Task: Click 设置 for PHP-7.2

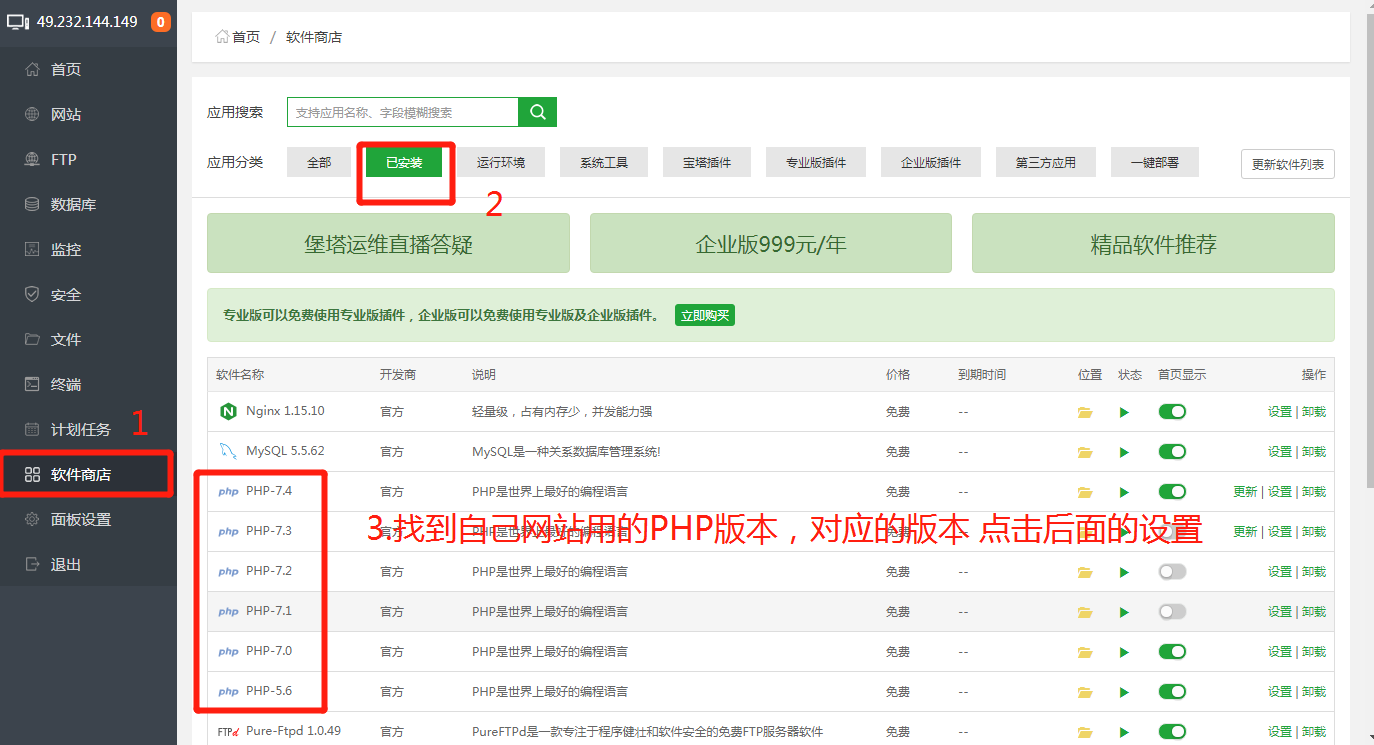Action: (1280, 572)
